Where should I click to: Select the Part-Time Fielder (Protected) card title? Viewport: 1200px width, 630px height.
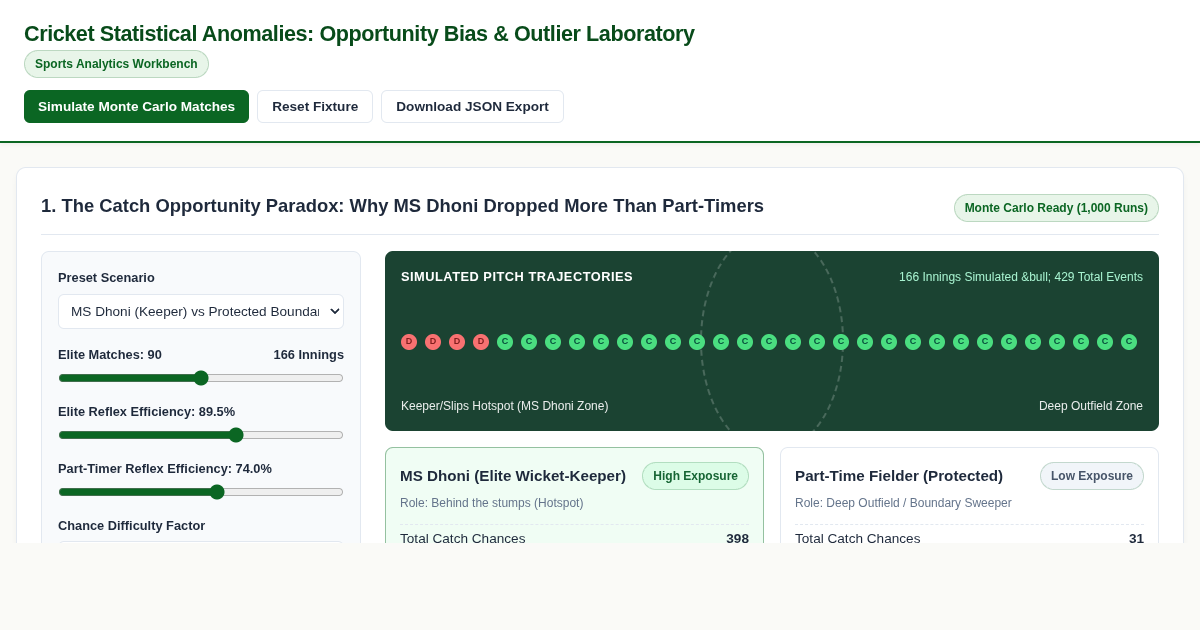coord(899,476)
